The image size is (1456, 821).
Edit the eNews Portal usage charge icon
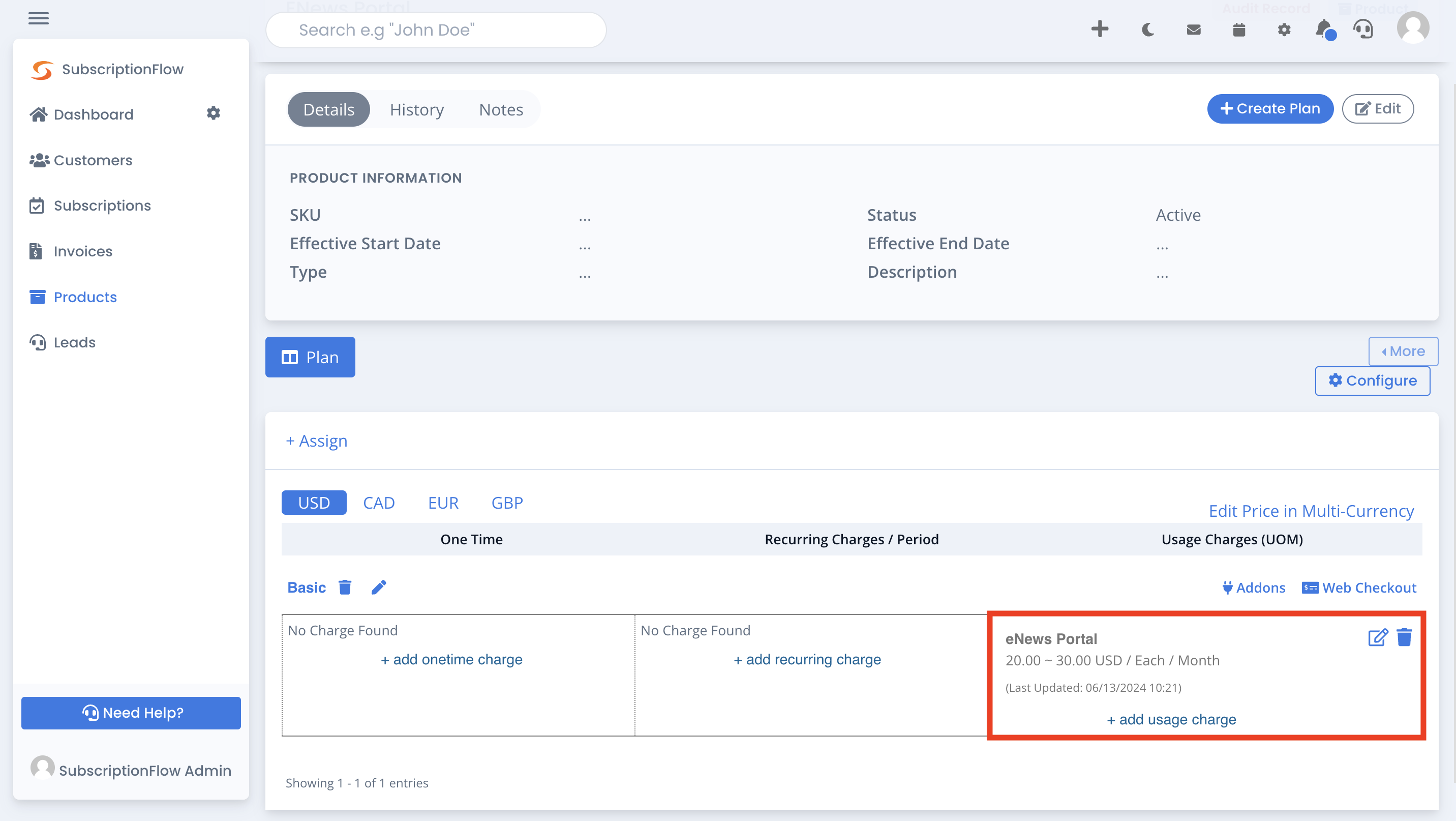click(1377, 637)
